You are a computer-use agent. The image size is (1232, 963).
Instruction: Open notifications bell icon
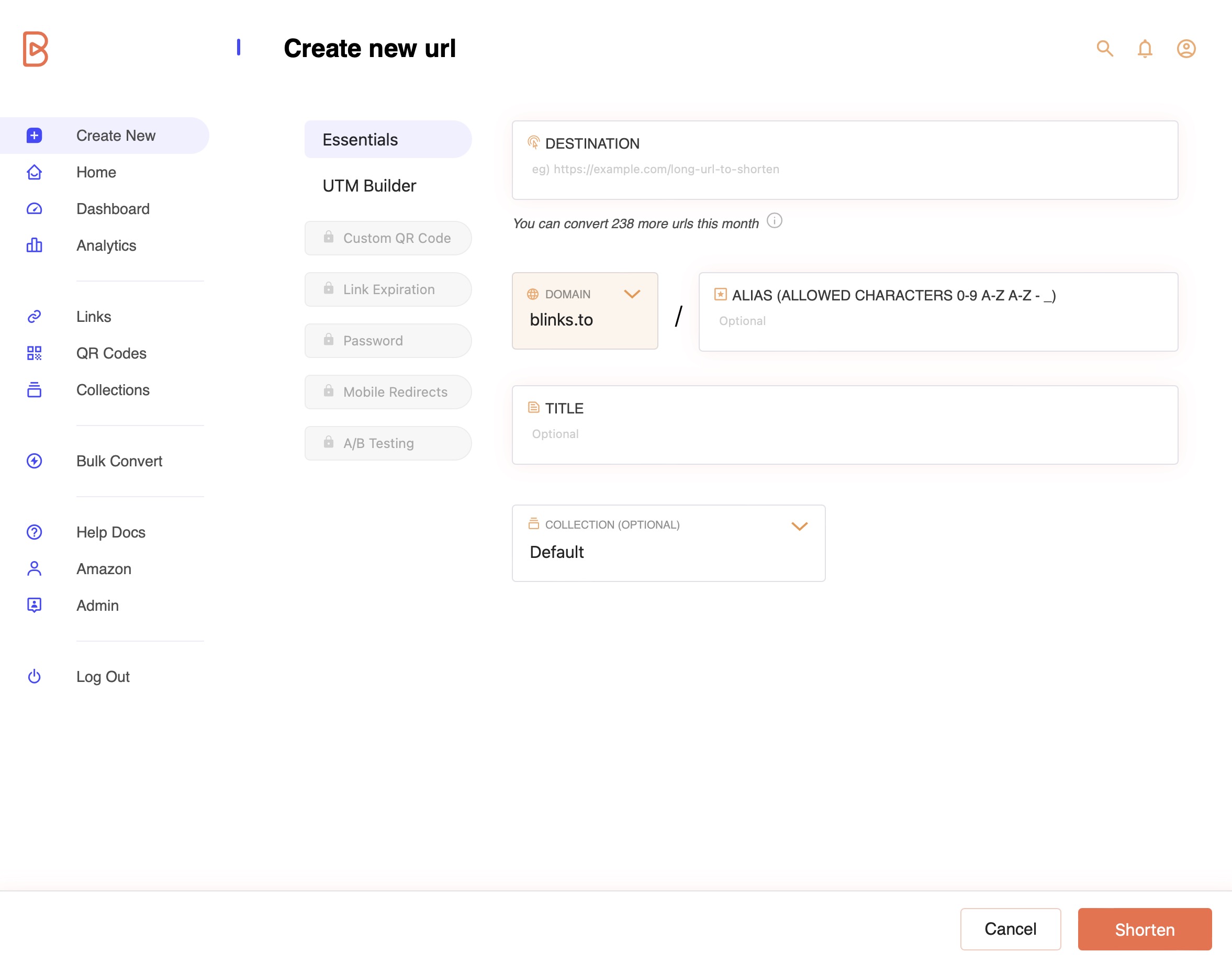(x=1145, y=49)
